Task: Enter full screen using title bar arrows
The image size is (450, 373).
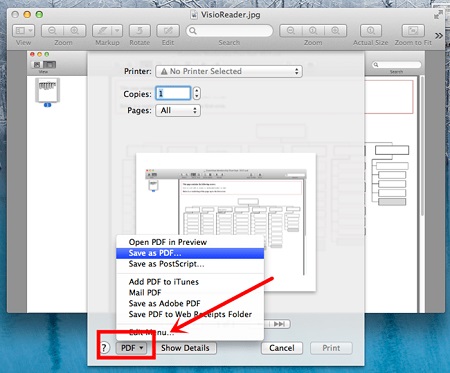Action: 438,15
